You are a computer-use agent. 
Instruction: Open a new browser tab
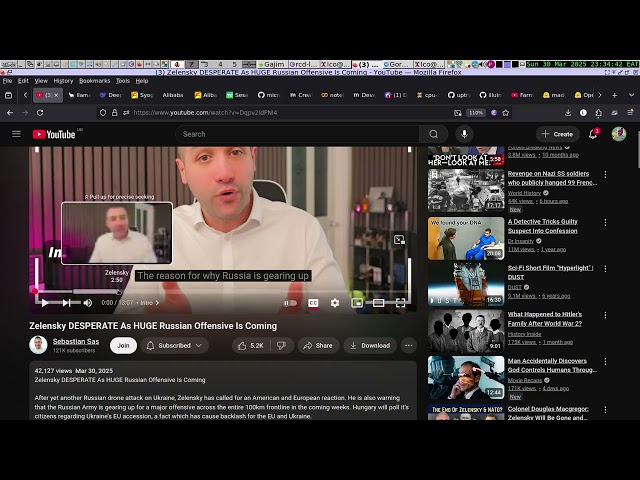click(614, 95)
